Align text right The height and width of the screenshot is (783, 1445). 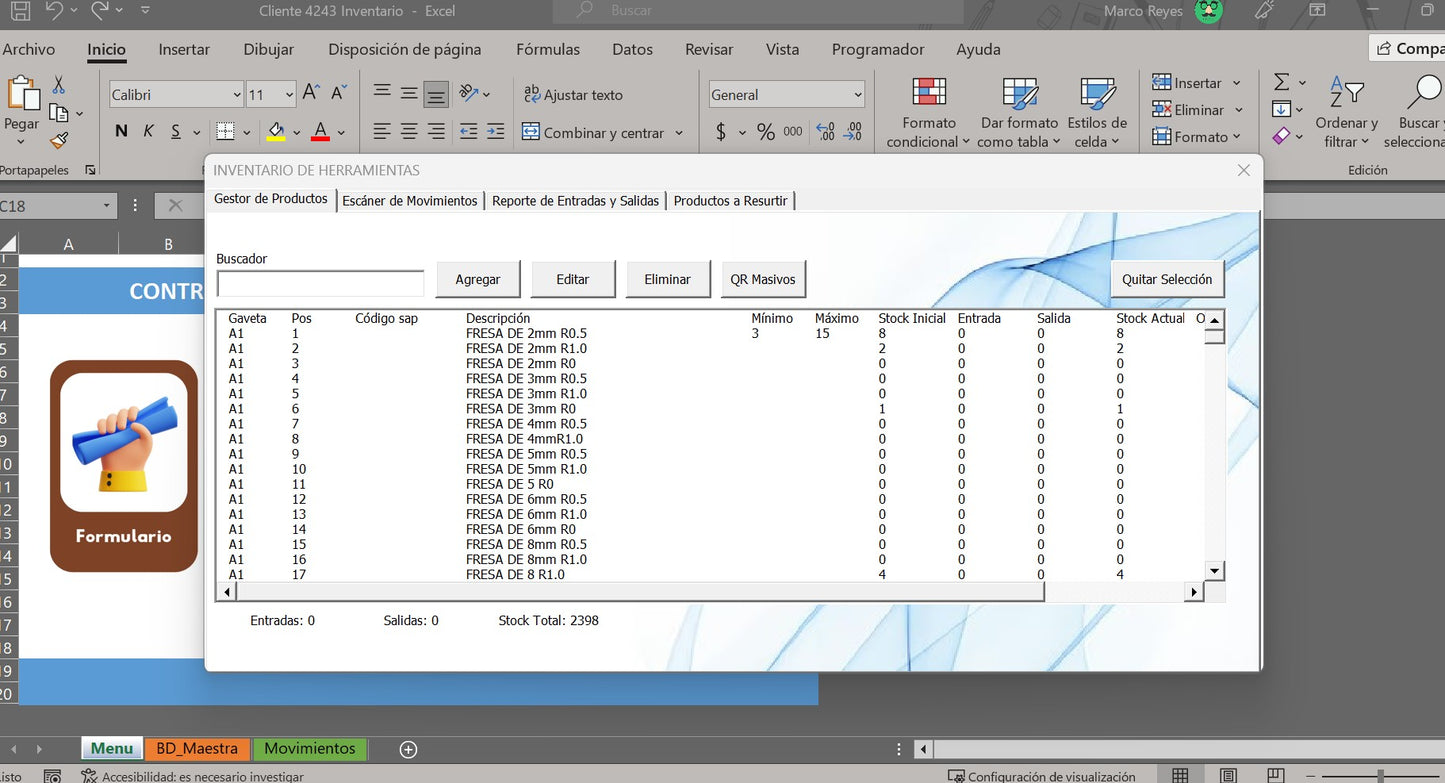click(436, 131)
